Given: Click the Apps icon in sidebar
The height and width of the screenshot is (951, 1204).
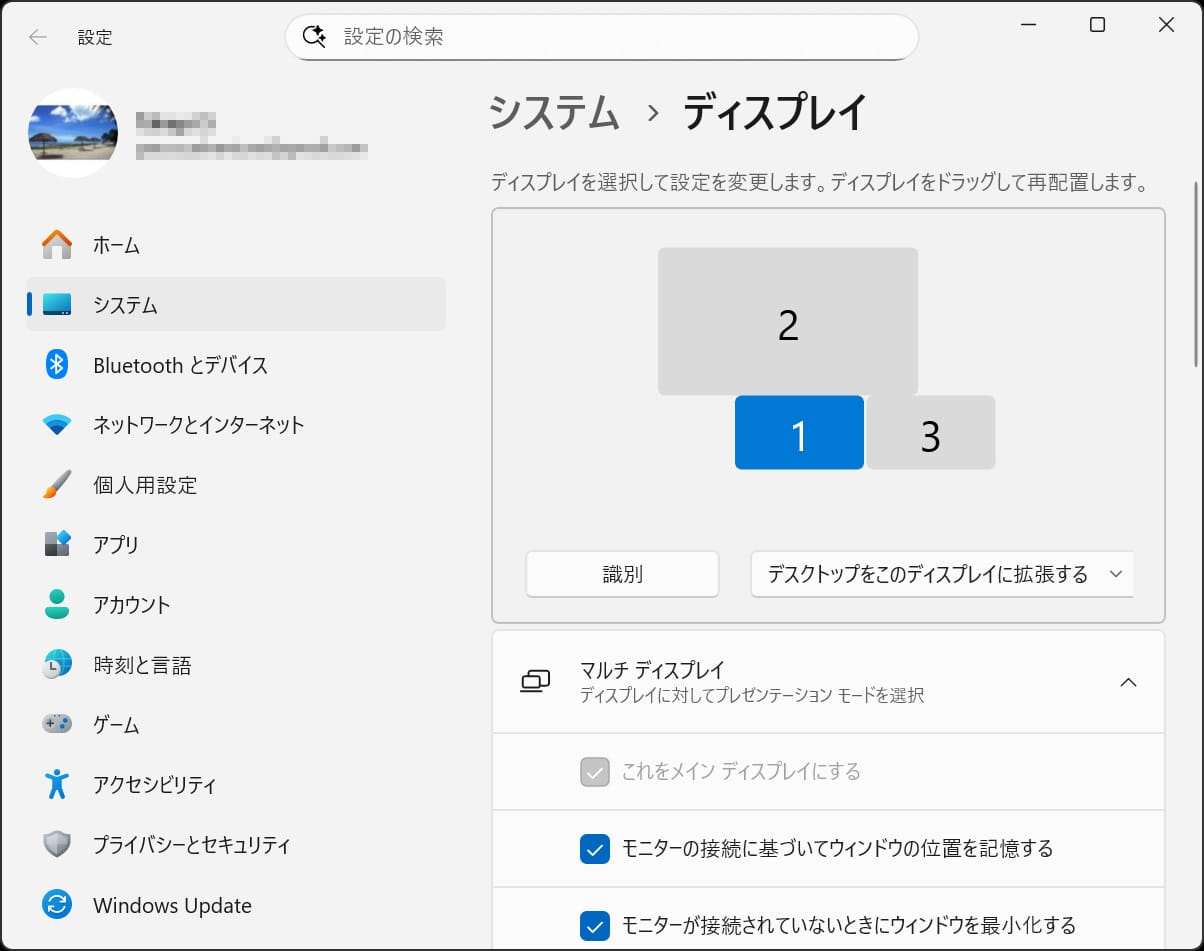Looking at the screenshot, I should click(57, 545).
